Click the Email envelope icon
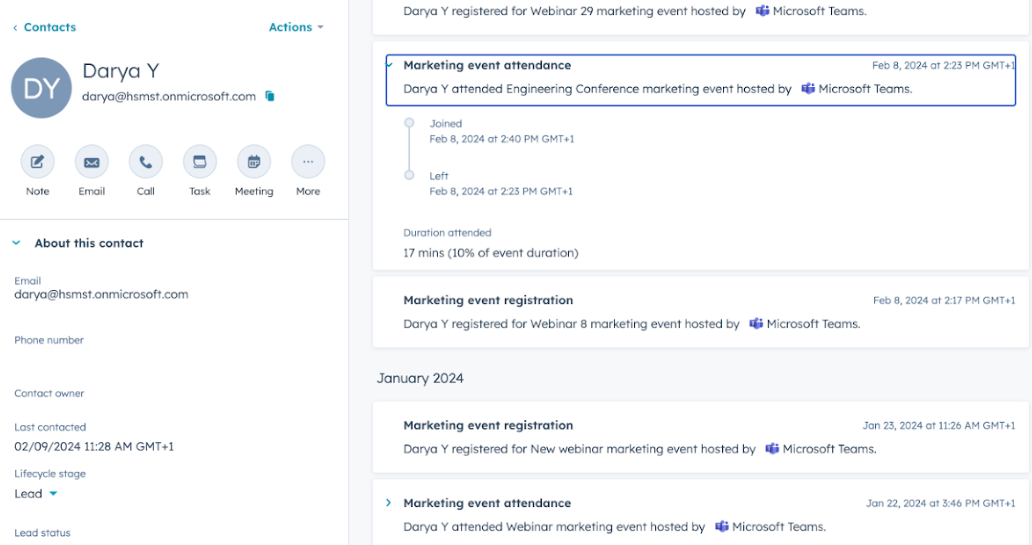Screen dimensions: 1032x545 click(x=92, y=162)
